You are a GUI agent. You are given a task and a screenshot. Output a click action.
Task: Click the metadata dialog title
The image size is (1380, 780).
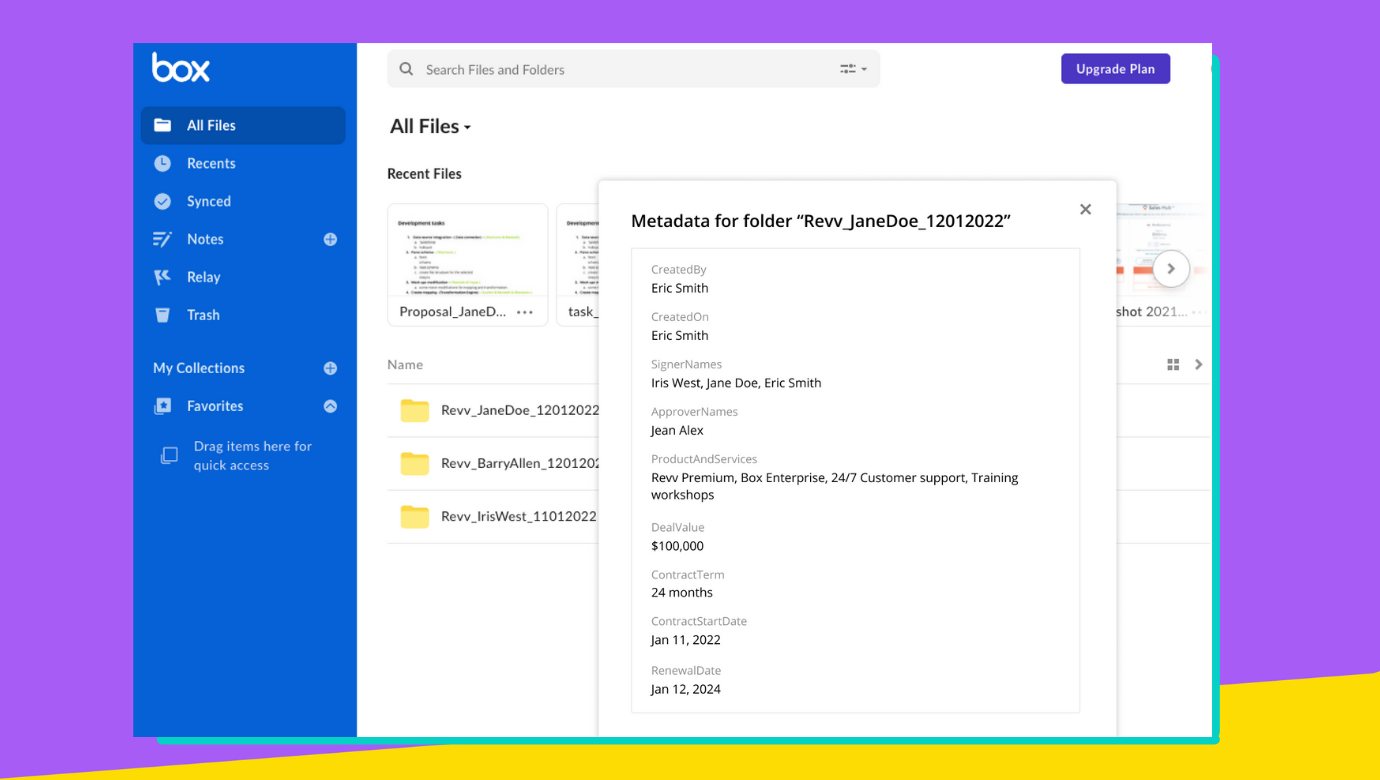click(x=820, y=221)
